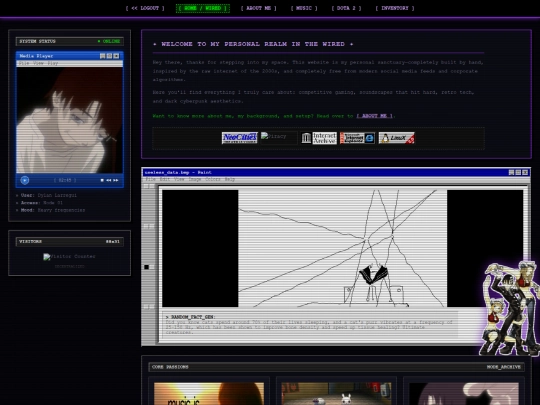Close the Paint window
Screen dimensions: 540x405
[525, 172]
